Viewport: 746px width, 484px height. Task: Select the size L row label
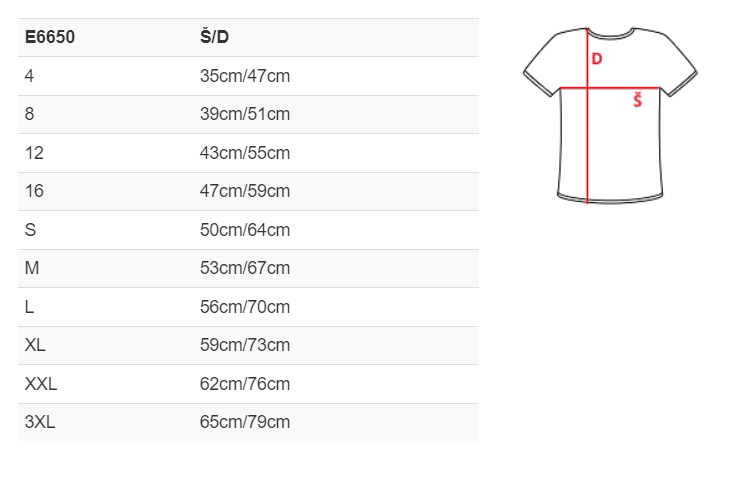[29, 307]
